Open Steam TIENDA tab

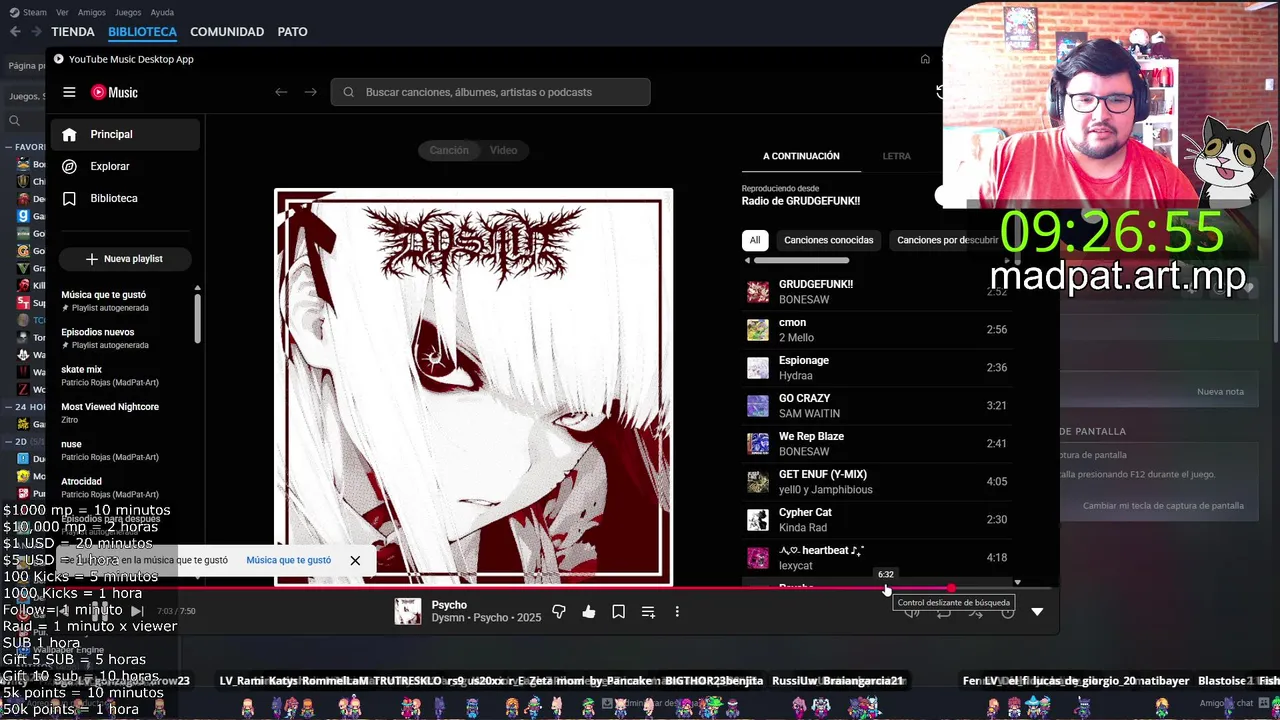coord(73,32)
